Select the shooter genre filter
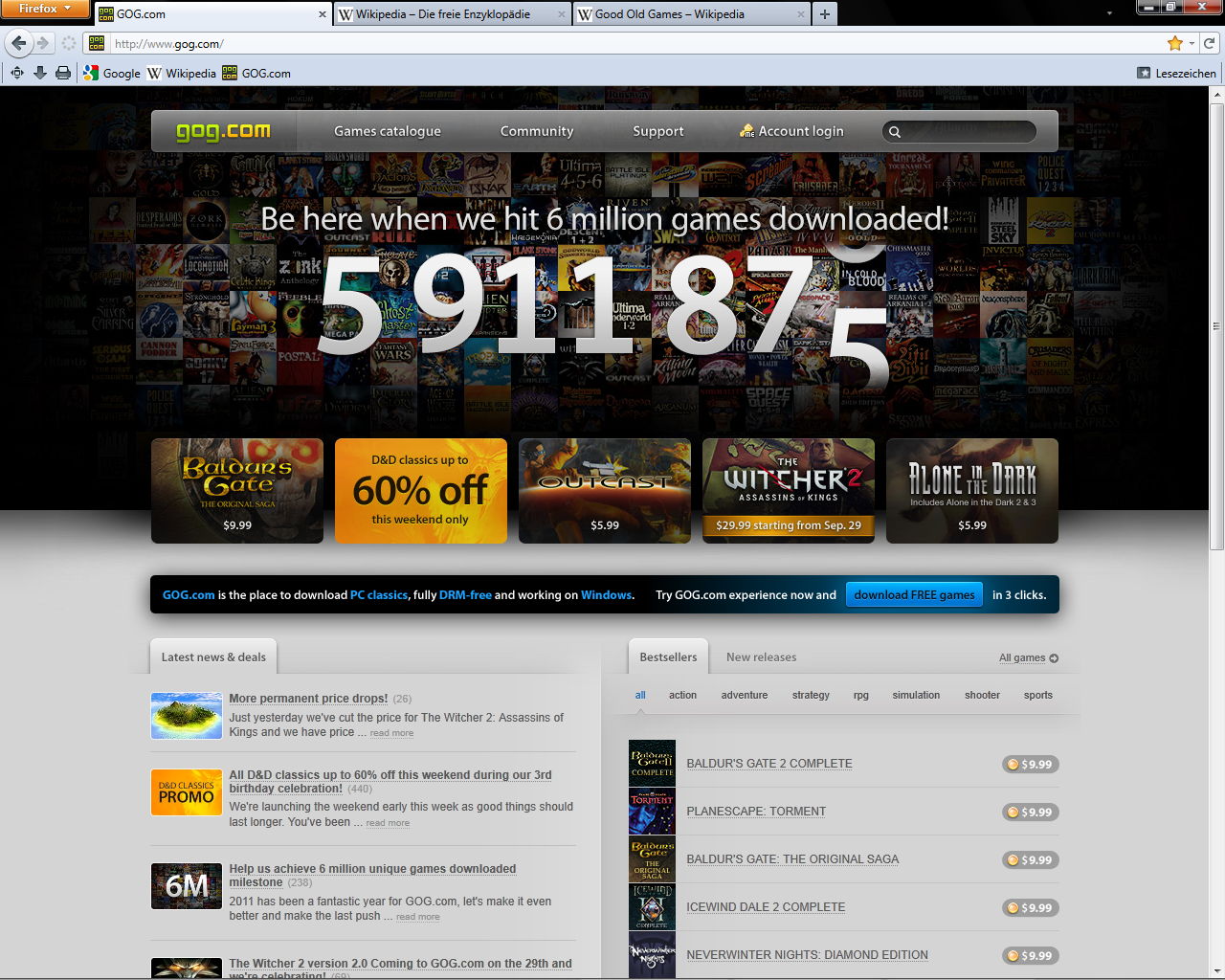Screen dimensions: 1225x980 coord(982,696)
